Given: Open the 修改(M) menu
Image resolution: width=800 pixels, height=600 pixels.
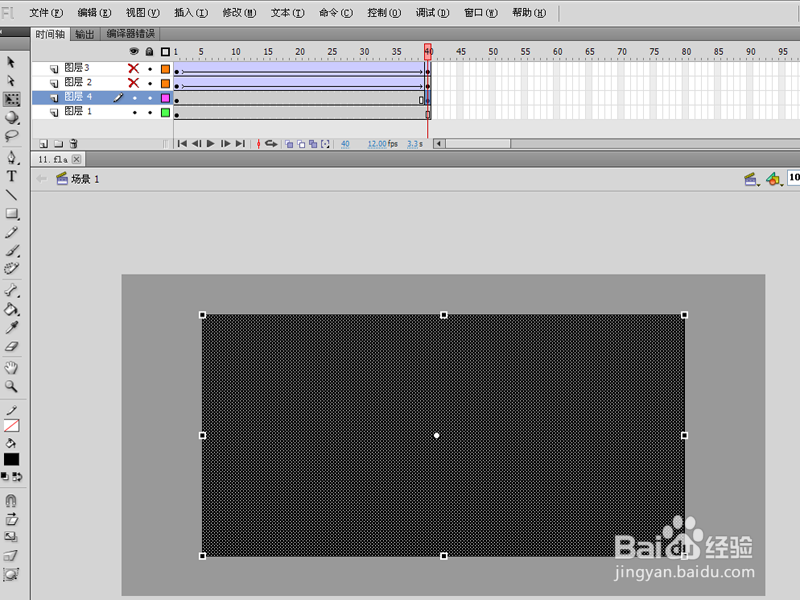Looking at the screenshot, I should tap(239, 13).
